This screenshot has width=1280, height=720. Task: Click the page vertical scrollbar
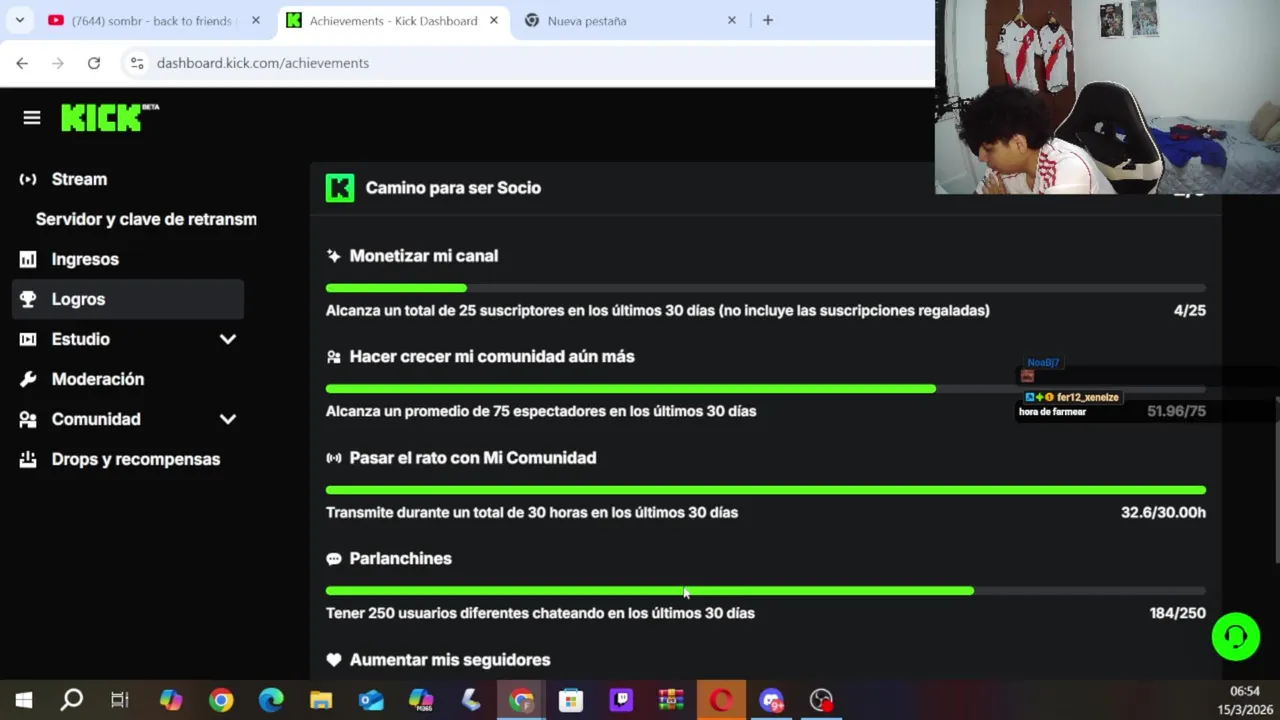click(1276, 480)
